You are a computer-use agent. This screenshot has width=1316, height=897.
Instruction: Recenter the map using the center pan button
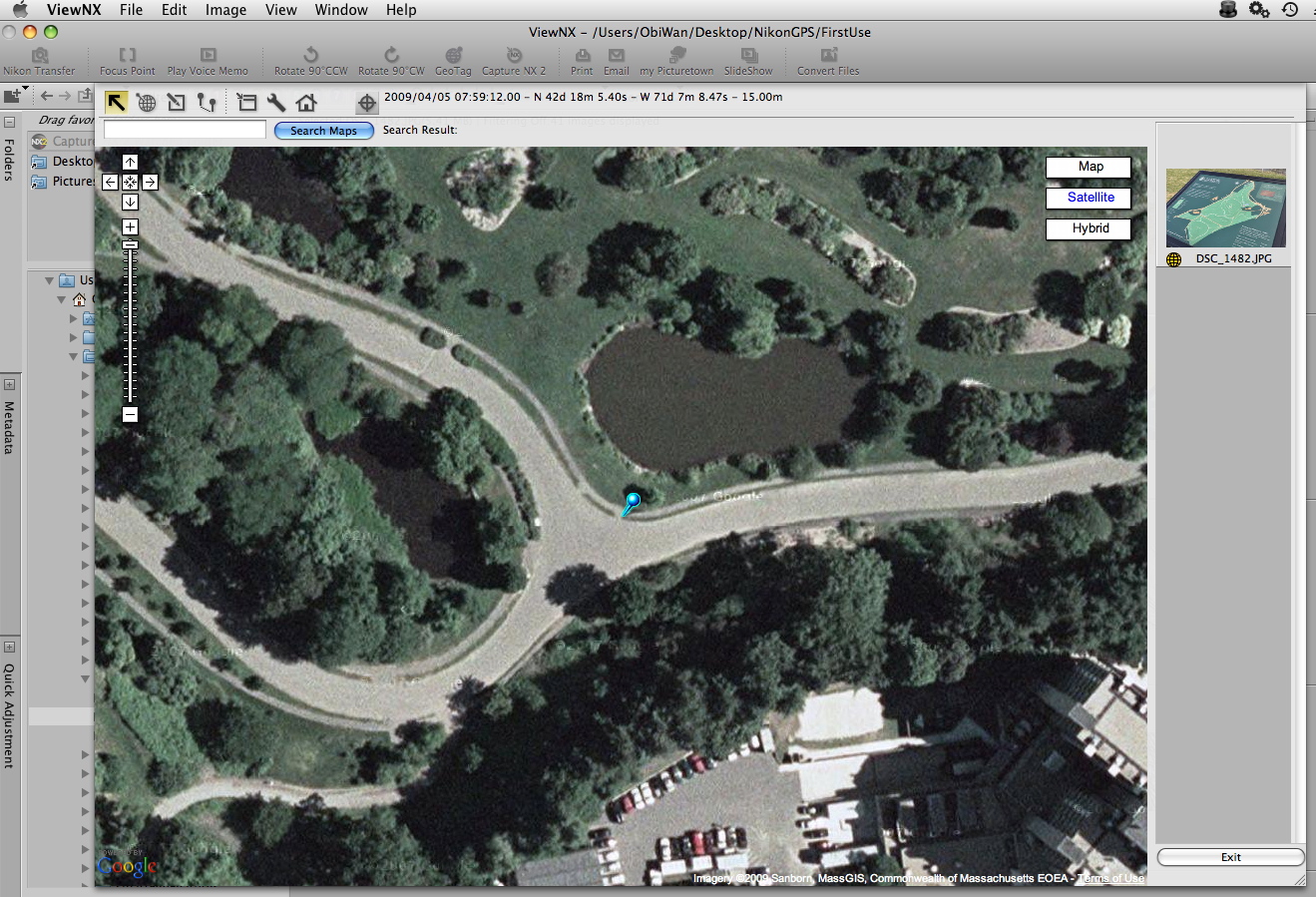pos(130,182)
